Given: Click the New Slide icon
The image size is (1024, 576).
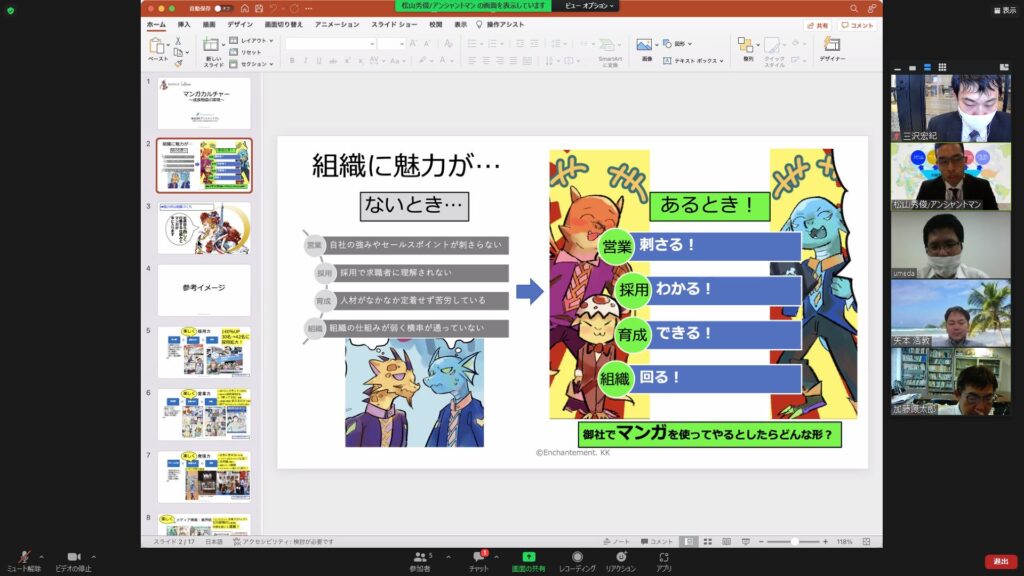Looking at the screenshot, I should [x=211, y=46].
